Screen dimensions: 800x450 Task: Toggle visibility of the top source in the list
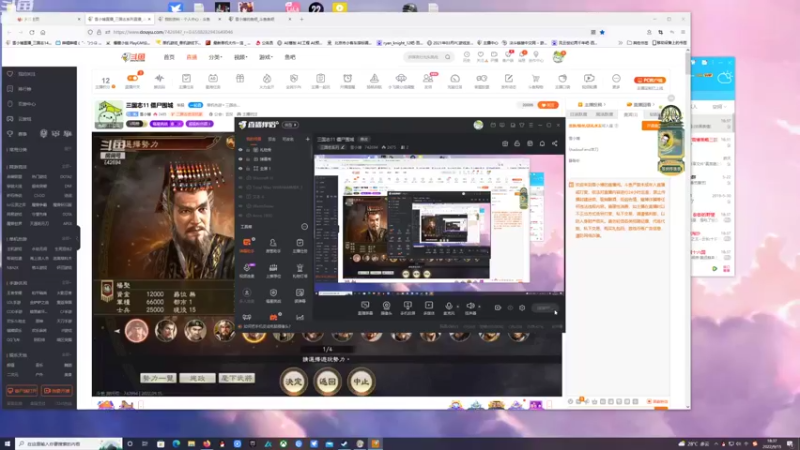click(241, 150)
